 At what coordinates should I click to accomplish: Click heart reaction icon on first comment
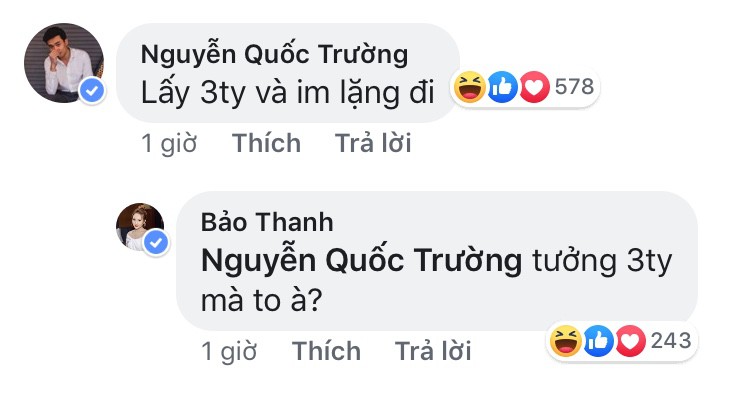(x=535, y=88)
